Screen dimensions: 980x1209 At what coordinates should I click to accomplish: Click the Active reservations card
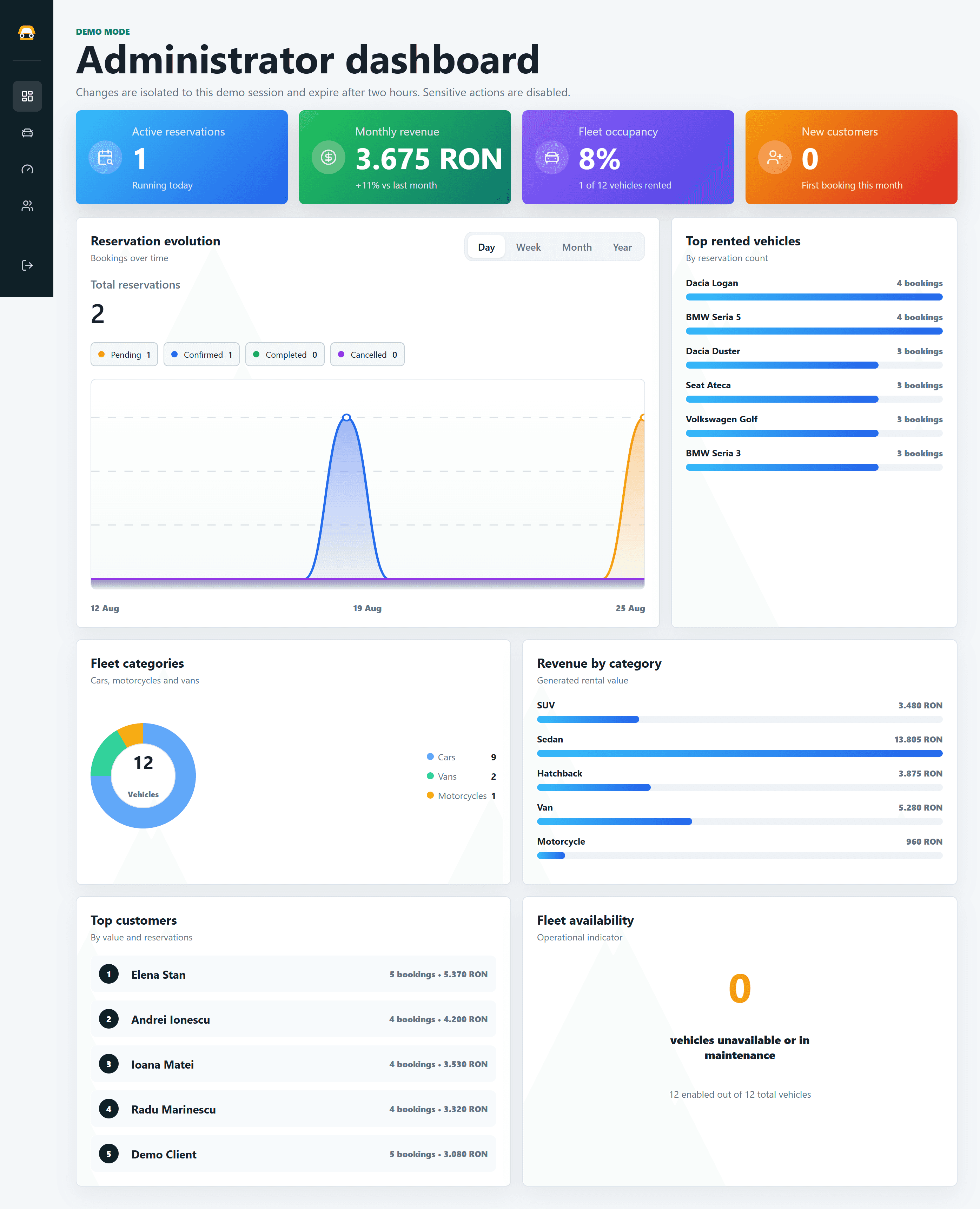[182, 157]
